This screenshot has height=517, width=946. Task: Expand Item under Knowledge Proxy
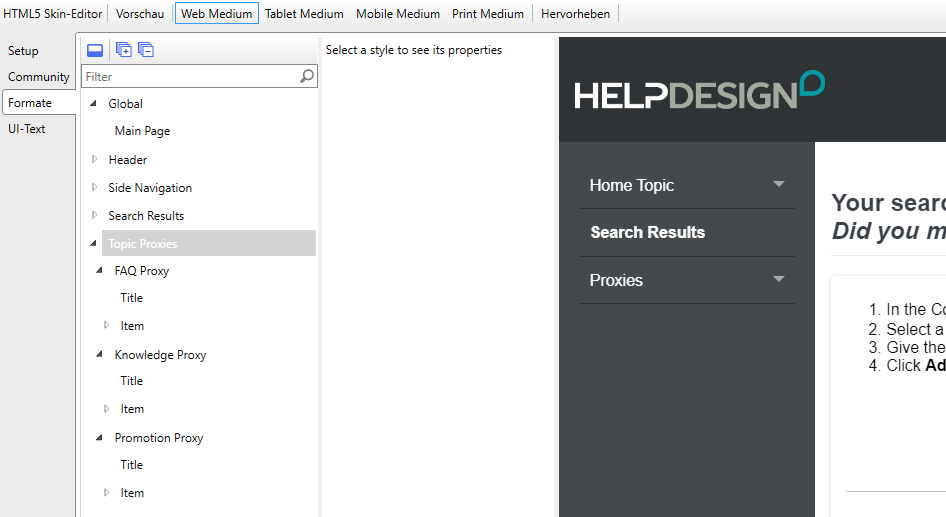click(x=107, y=409)
